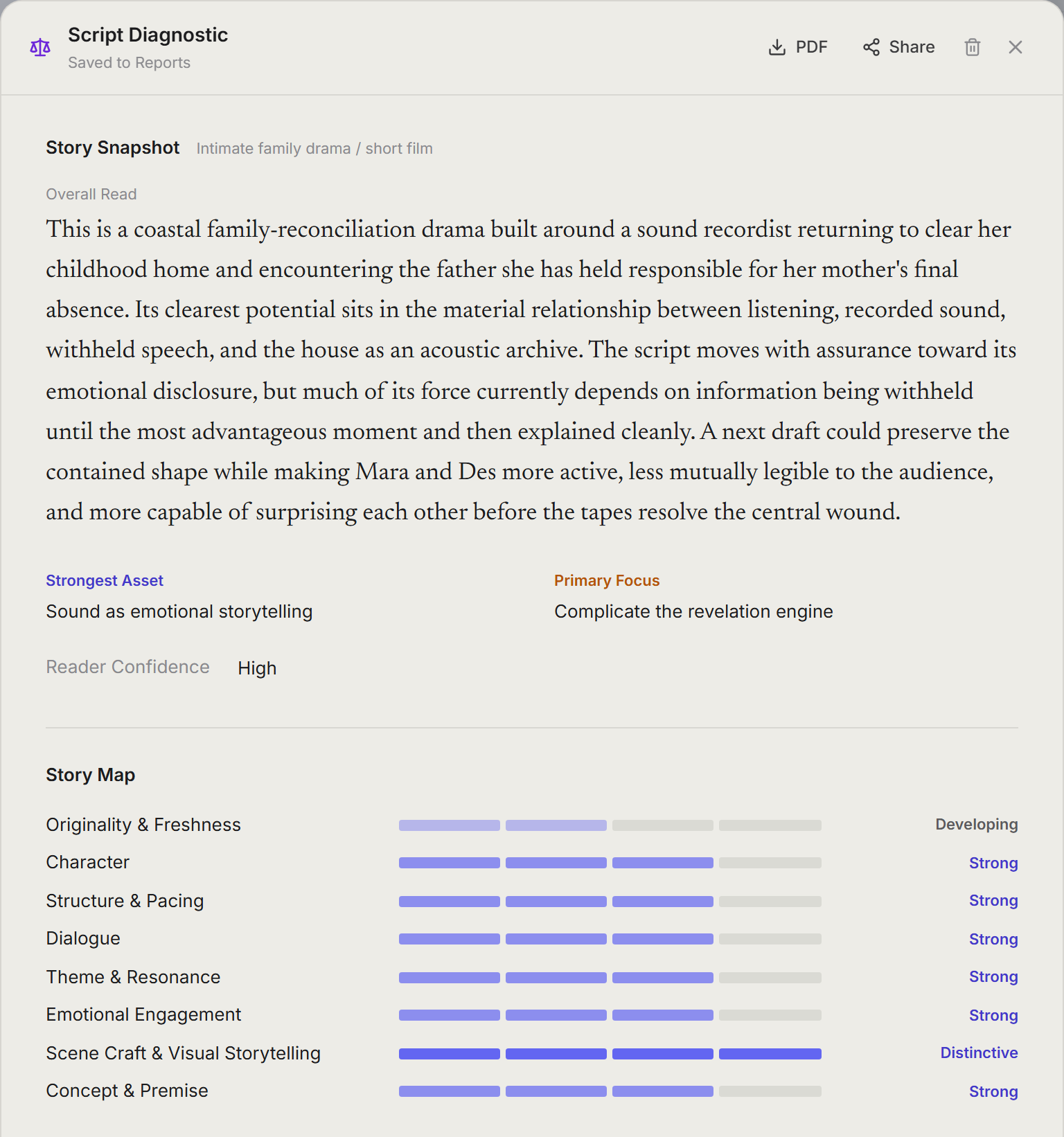
Task: Select the Dialogue row label
Action: coord(83,938)
